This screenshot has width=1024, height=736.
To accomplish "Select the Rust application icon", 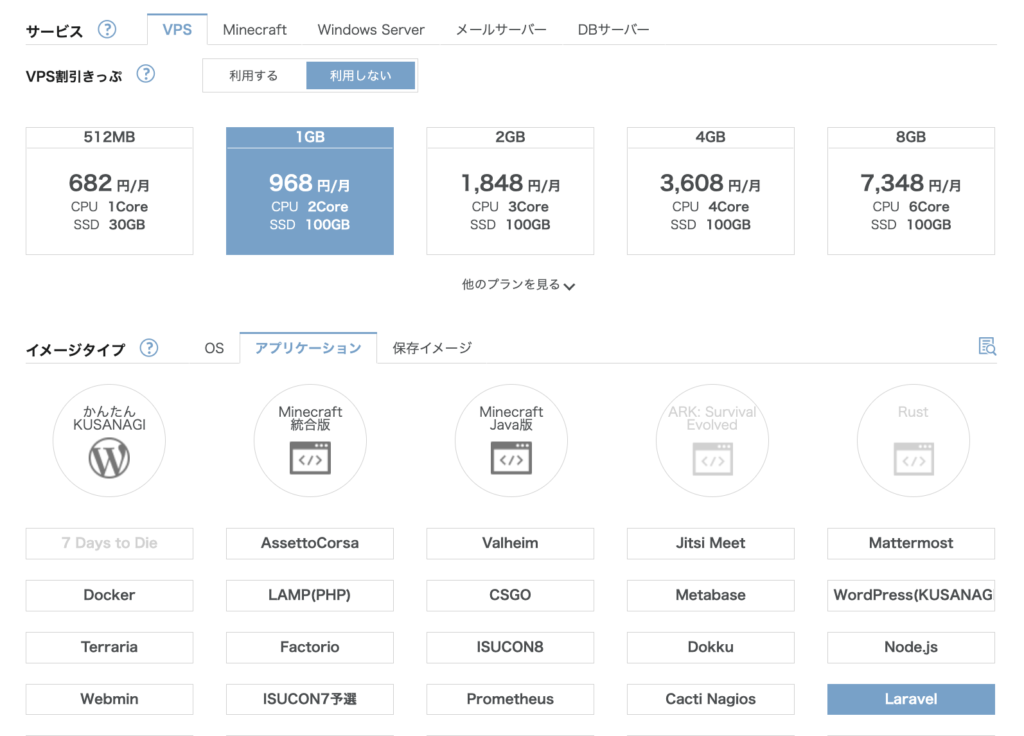I will coord(913,440).
